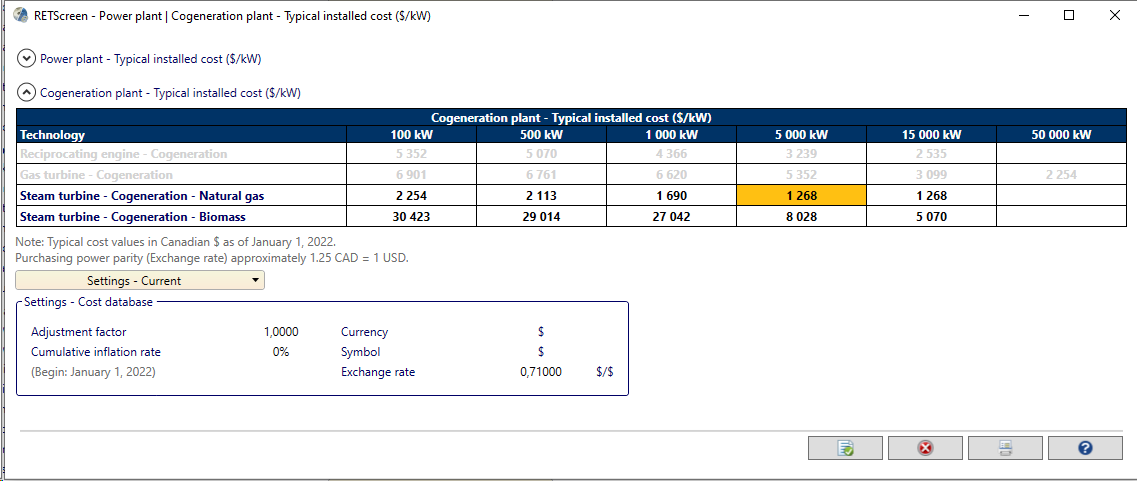Select natural gas 100 kW cell 2 254
The height and width of the screenshot is (481, 1137).
tap(411, 195)
